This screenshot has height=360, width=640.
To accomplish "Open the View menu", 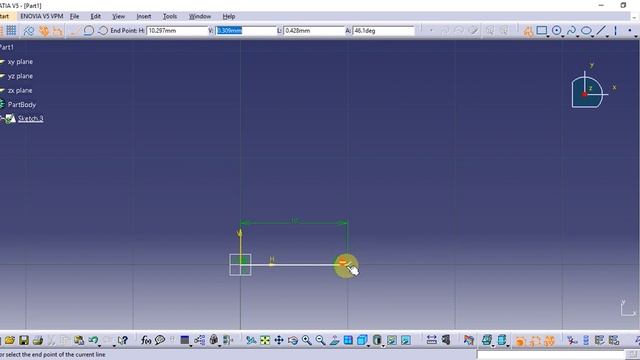I will (x=118, y=16).
